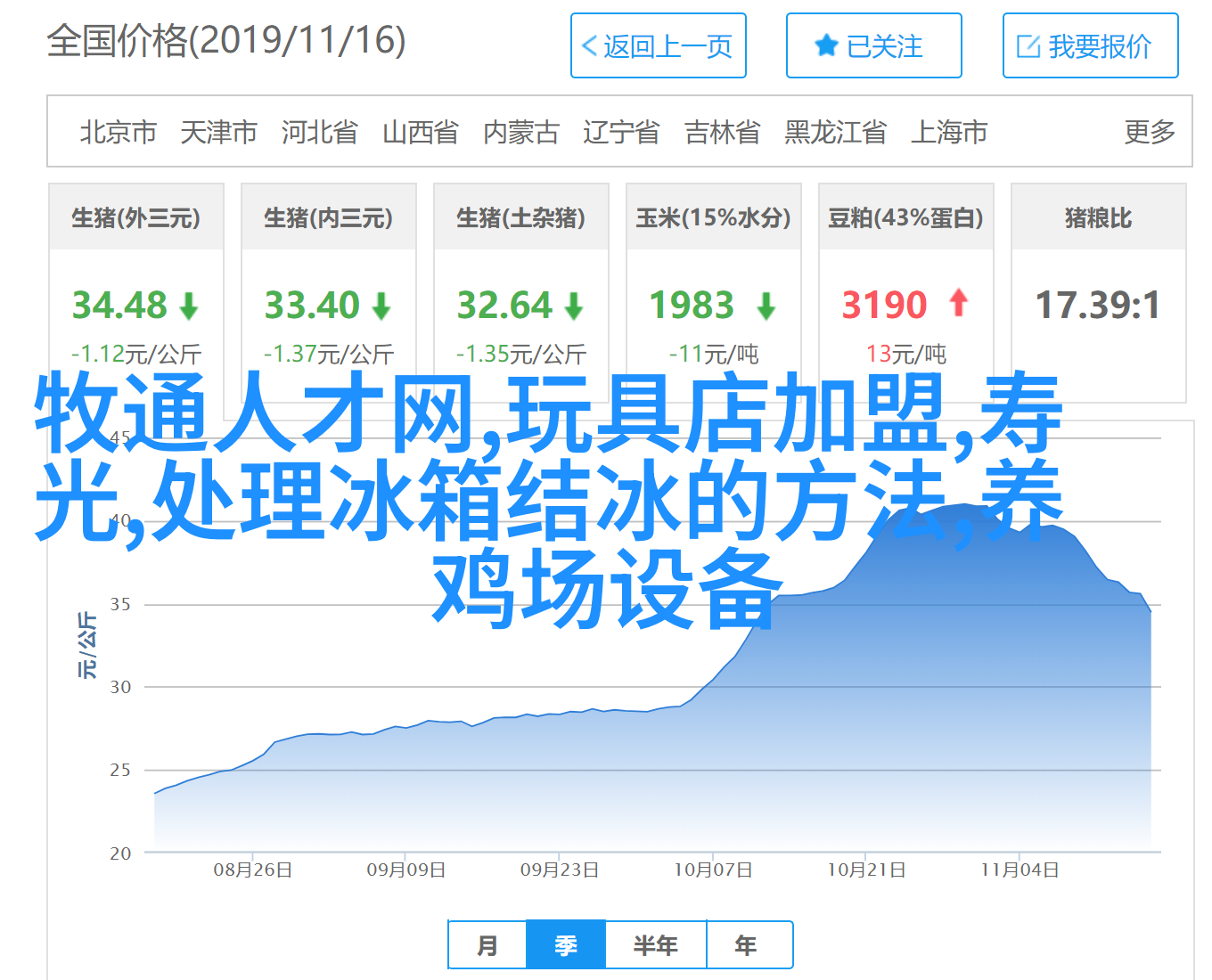Click green down arrow beside 34.48
The image size is (1212, 980).
pos(189,306)
